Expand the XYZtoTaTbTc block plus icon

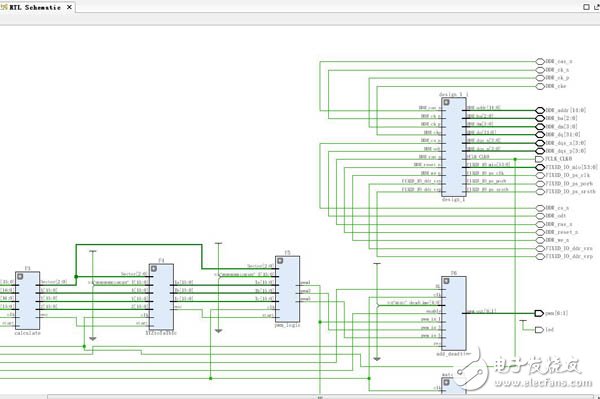[154, 269]
